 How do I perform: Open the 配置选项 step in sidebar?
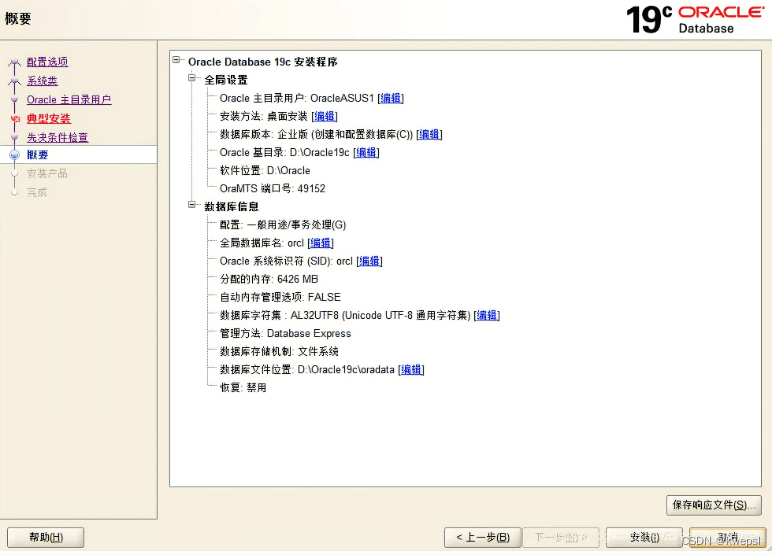point(47,62)
